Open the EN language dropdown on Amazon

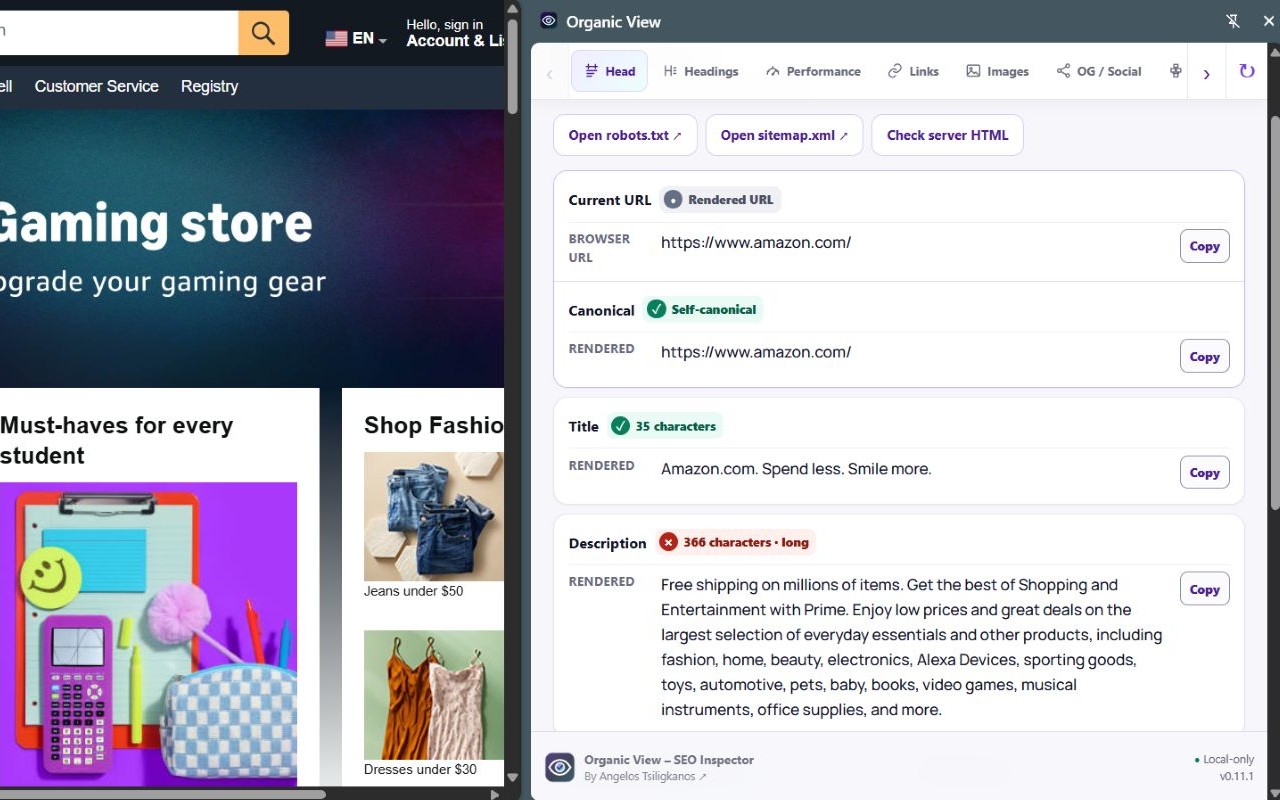(x=356, y=38)
